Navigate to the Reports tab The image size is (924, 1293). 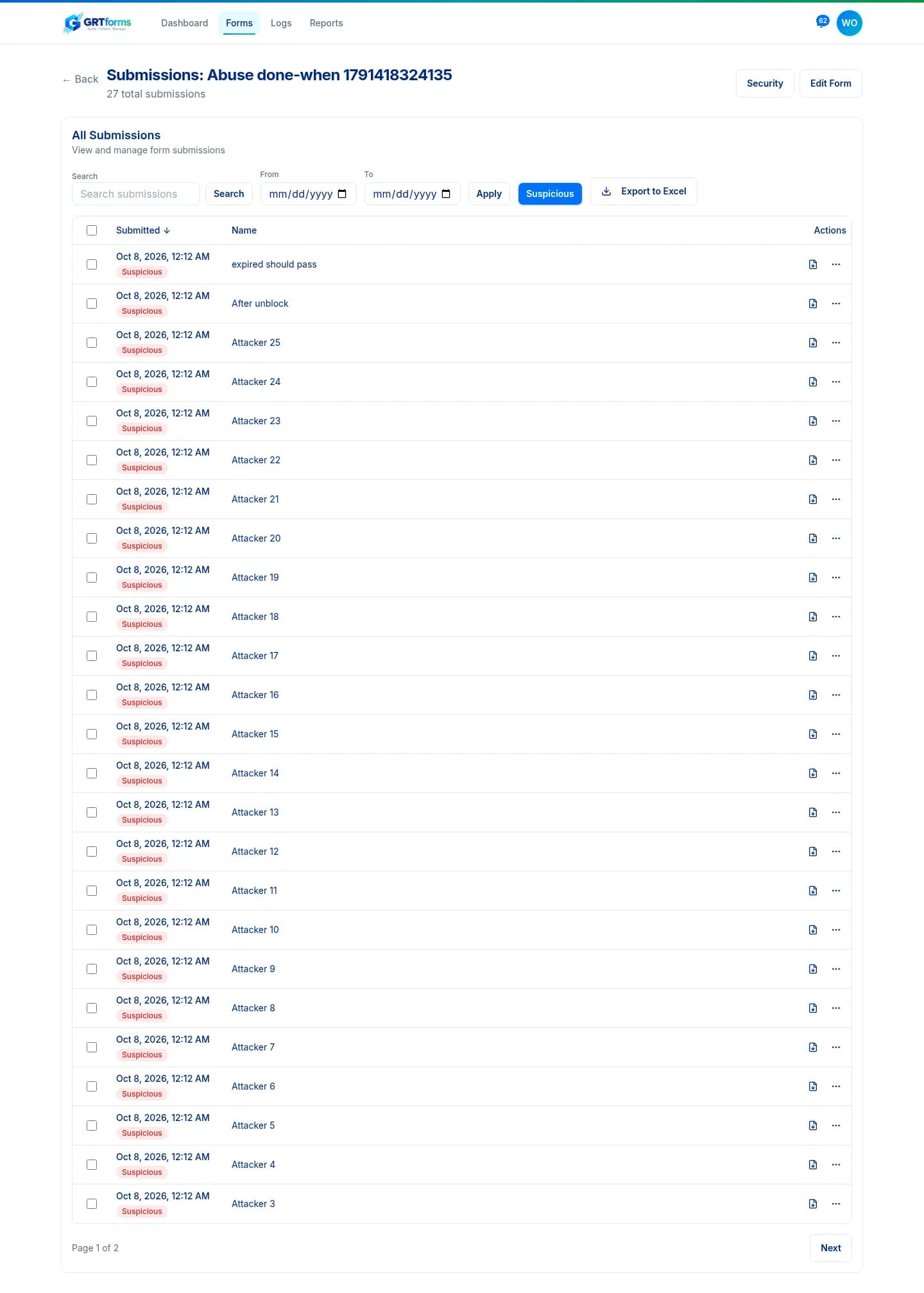point(326,23)
